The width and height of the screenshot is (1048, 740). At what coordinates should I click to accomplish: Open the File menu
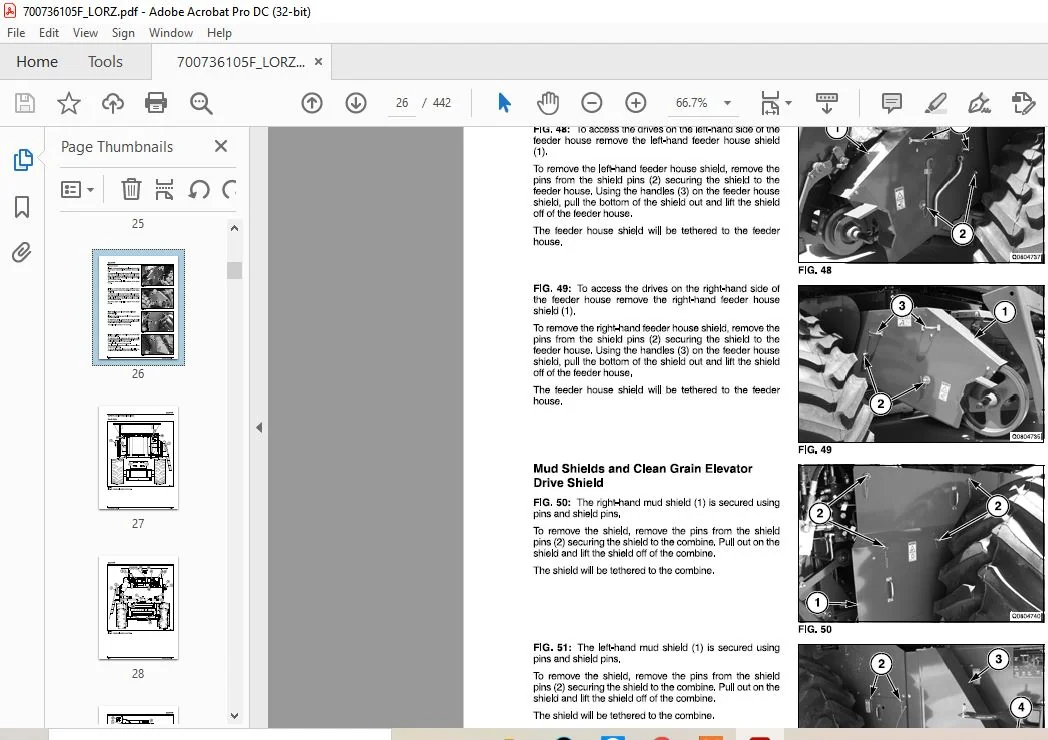click(16, 33)
